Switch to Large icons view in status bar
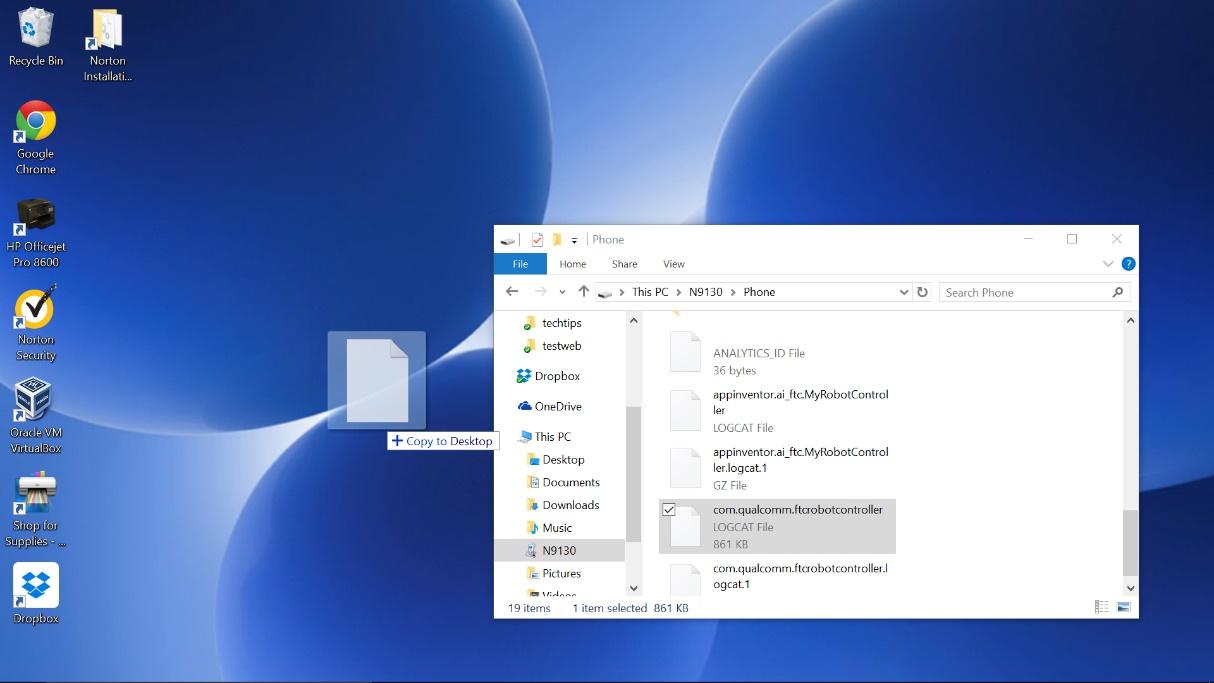The image size is (1214, 683). (1123, 607)
